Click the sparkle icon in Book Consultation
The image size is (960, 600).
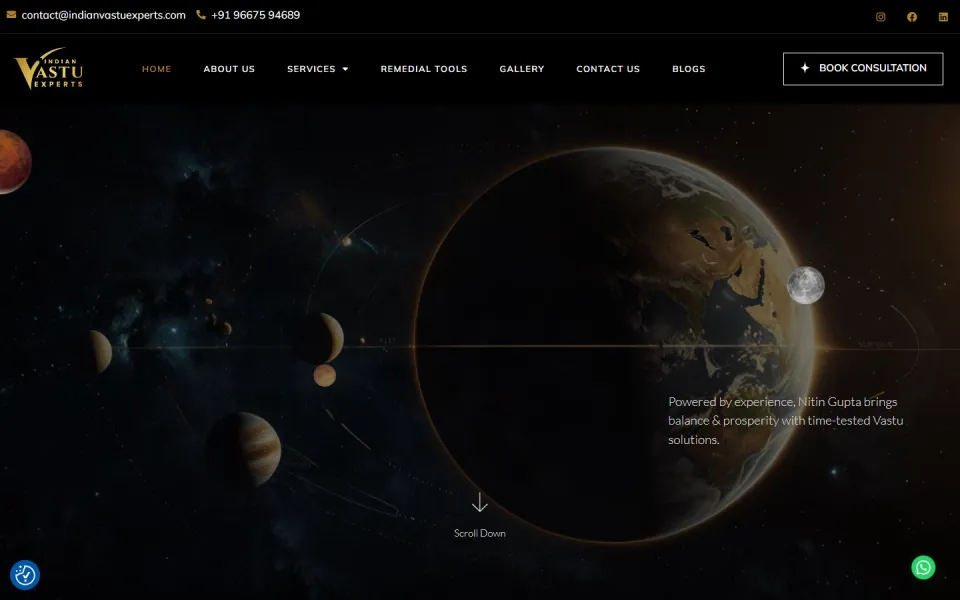(x=804, y=68)
